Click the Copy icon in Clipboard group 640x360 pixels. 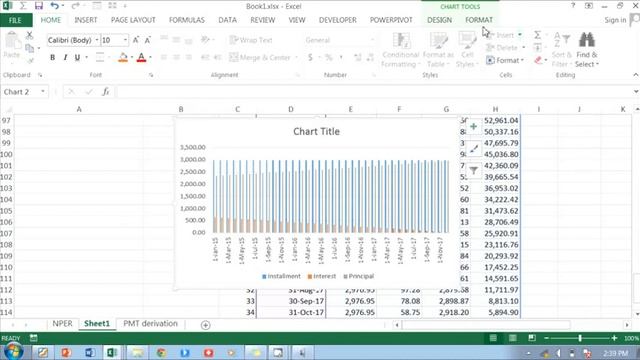tap(30, 48)
